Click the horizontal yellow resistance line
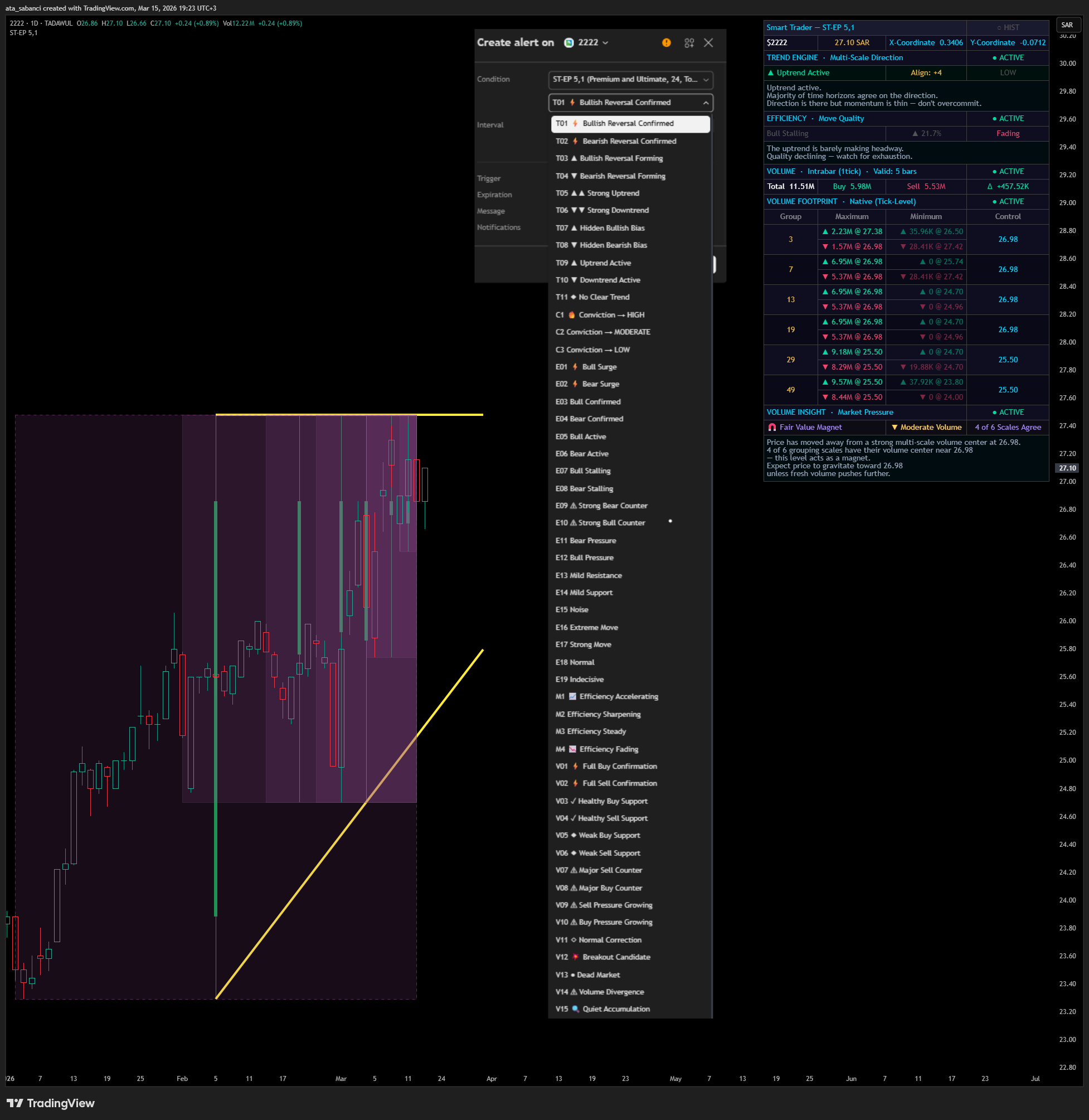This screenshot has width=1089, height=1120. (x=349, y=415)
